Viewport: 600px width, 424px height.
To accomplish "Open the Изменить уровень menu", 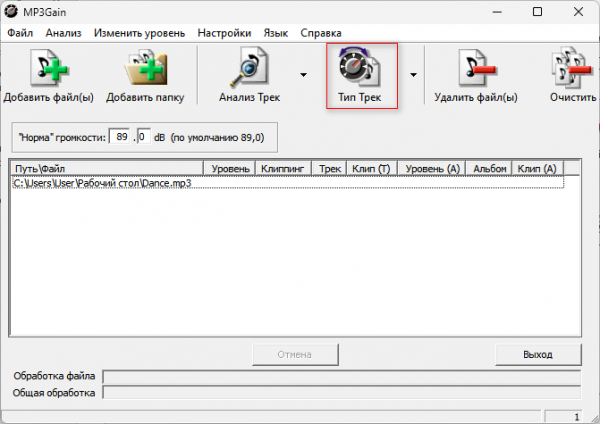I will click(x=139, y=33).
